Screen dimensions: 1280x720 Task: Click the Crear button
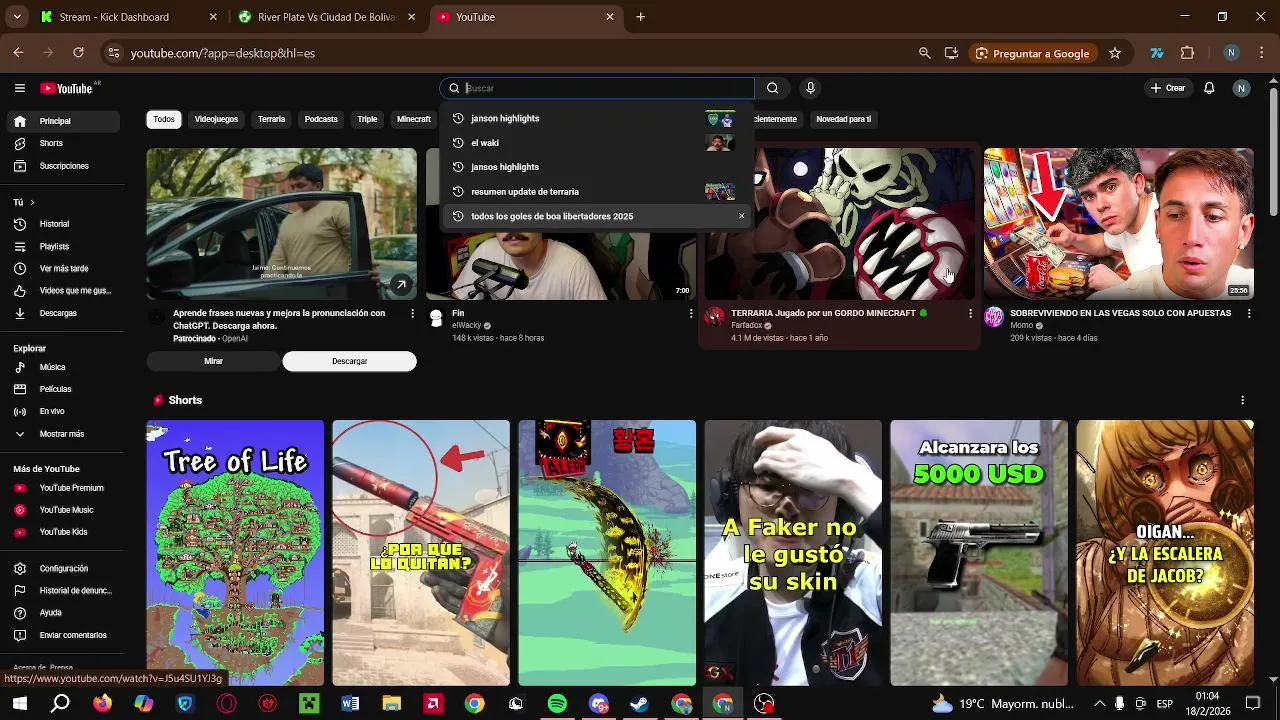(1167, 88)
